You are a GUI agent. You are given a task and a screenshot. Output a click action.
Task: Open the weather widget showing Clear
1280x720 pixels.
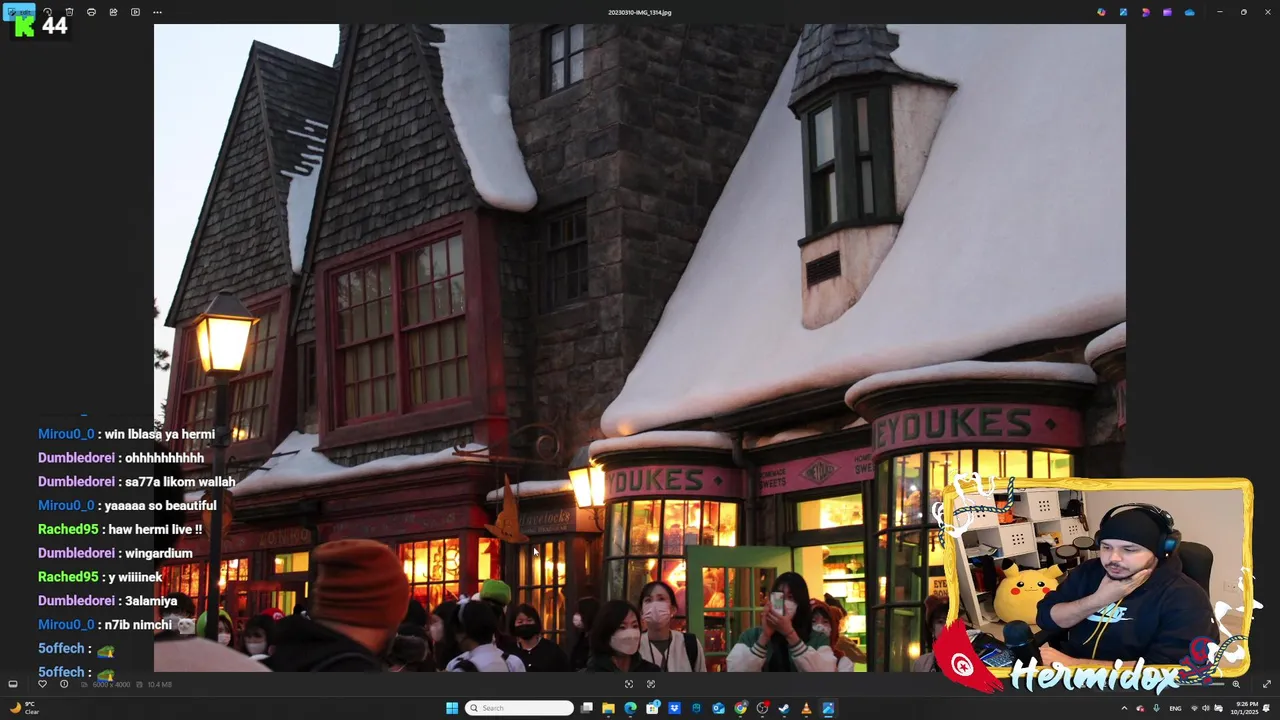[x=25, y=708]
